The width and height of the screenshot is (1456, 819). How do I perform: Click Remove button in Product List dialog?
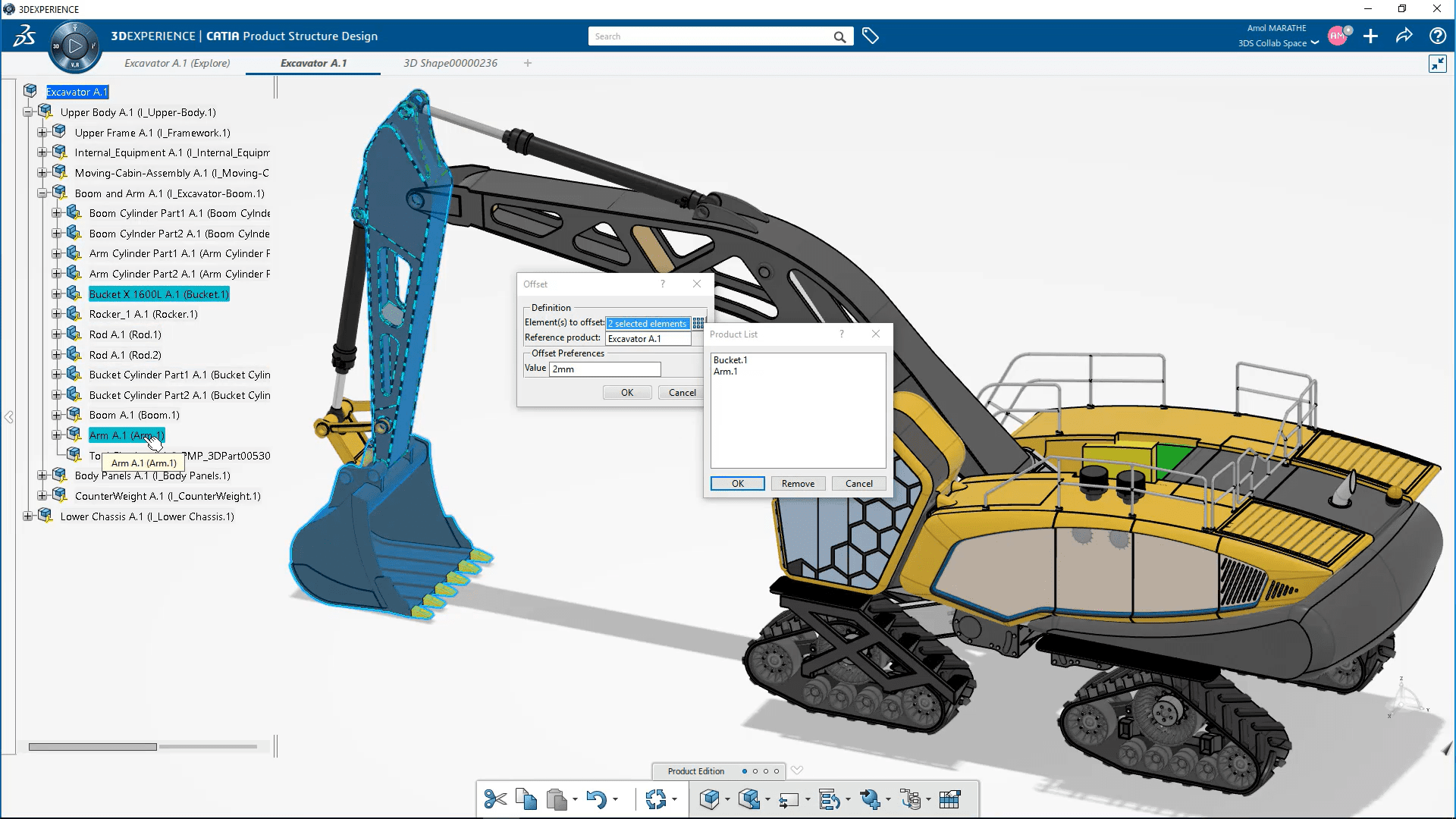click(798, 483)
